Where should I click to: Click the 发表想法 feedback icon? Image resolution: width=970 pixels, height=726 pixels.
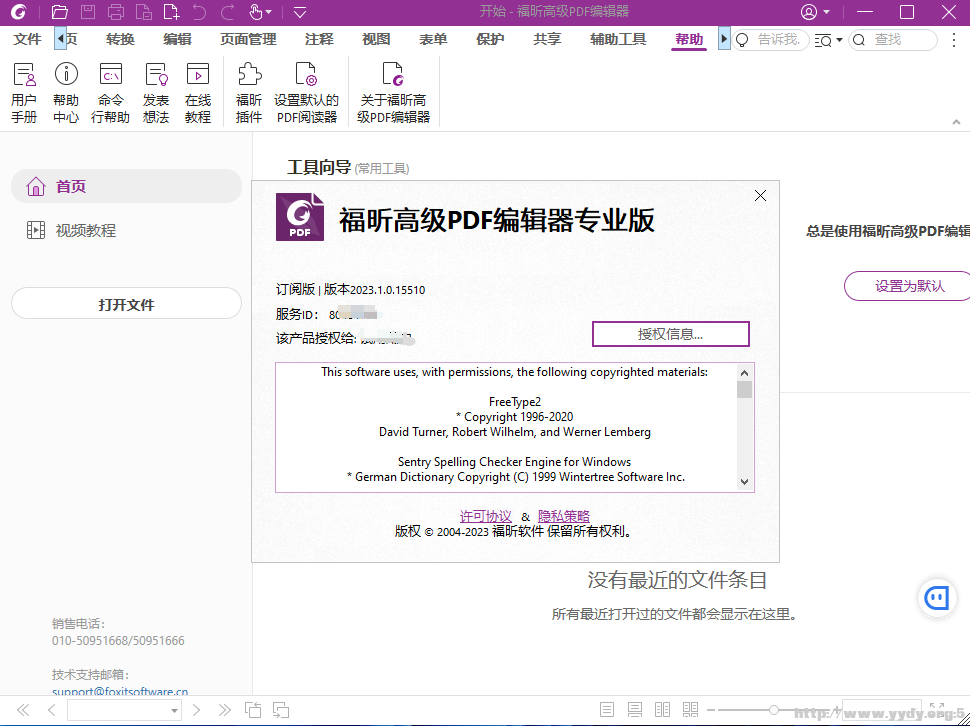pyautogui.click(x=156, y=93)
